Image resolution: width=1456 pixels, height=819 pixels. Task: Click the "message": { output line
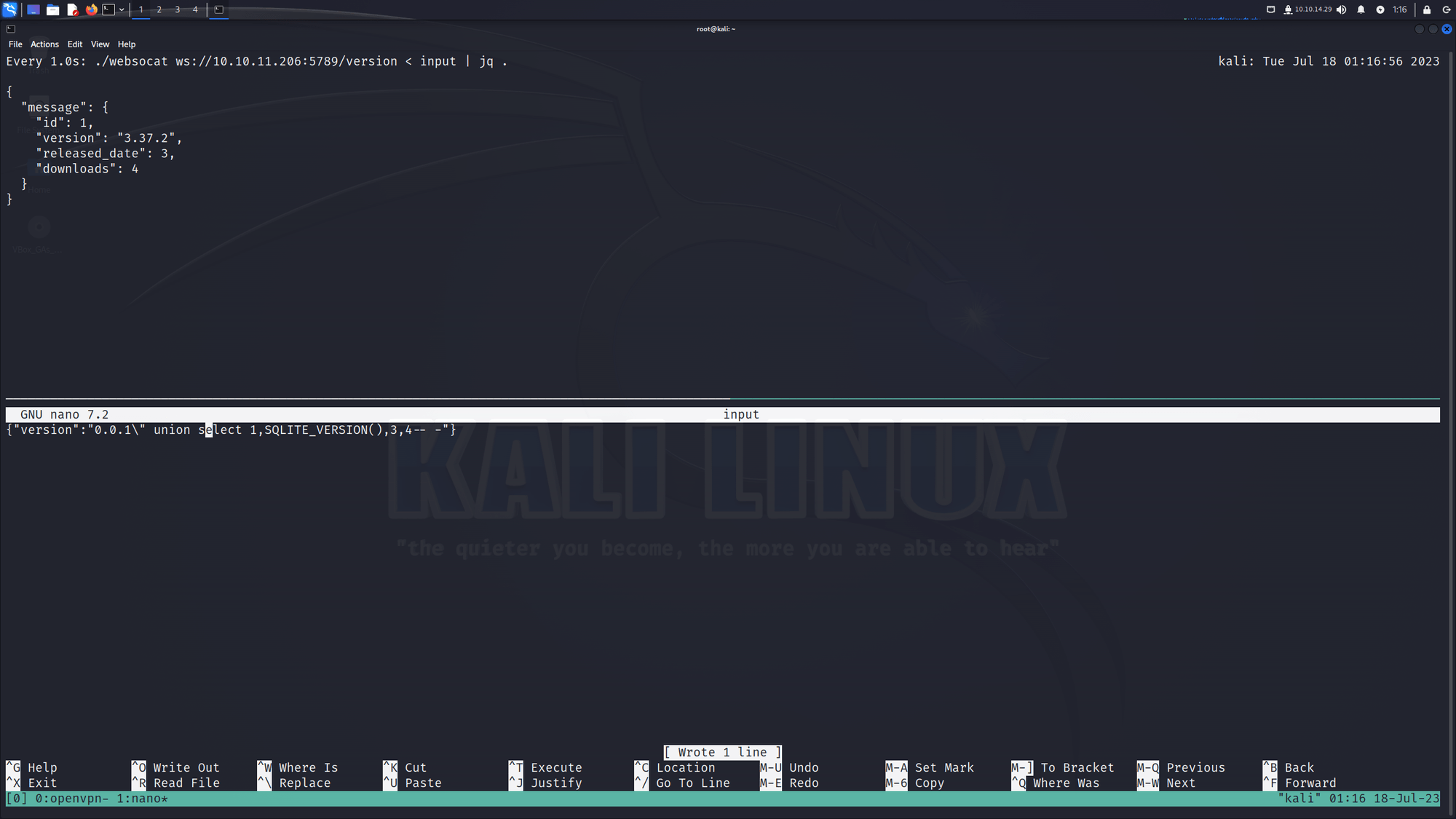65,107
